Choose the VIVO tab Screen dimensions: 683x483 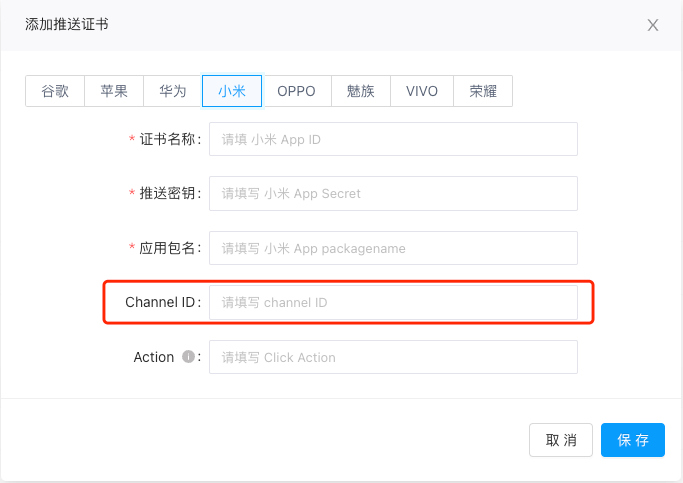tap(422, 91)
